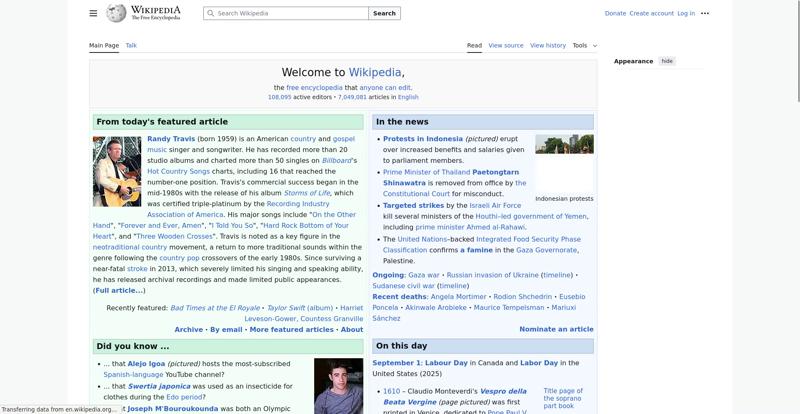The width and height of the screenshot is (800, 414).
Task: Click the neotraditional country link
Action: (x=130, y=247)
